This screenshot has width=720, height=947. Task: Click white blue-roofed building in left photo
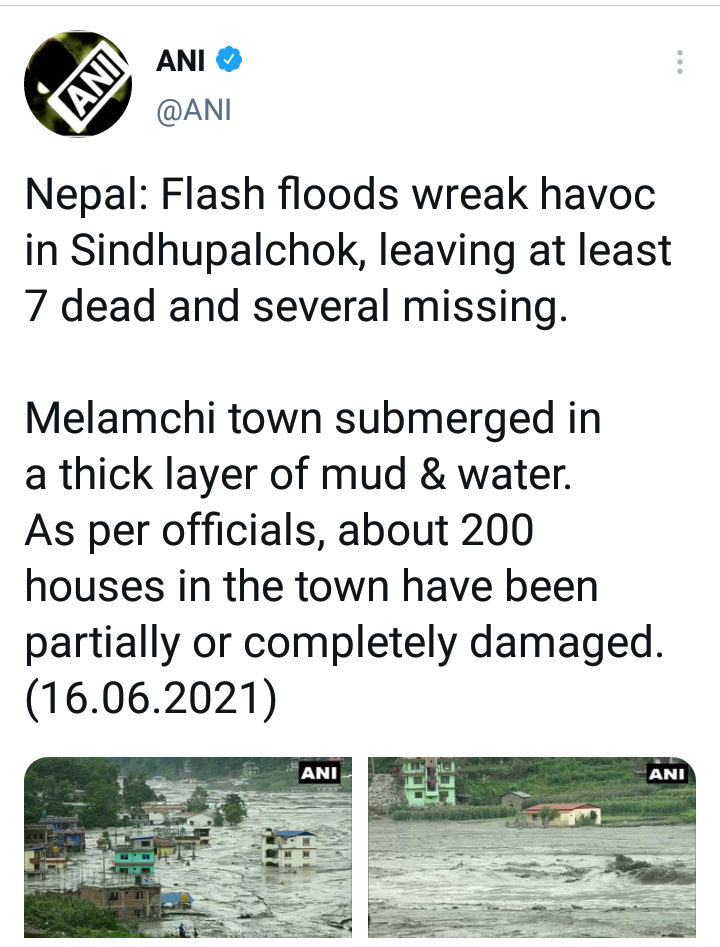[287, 846]
